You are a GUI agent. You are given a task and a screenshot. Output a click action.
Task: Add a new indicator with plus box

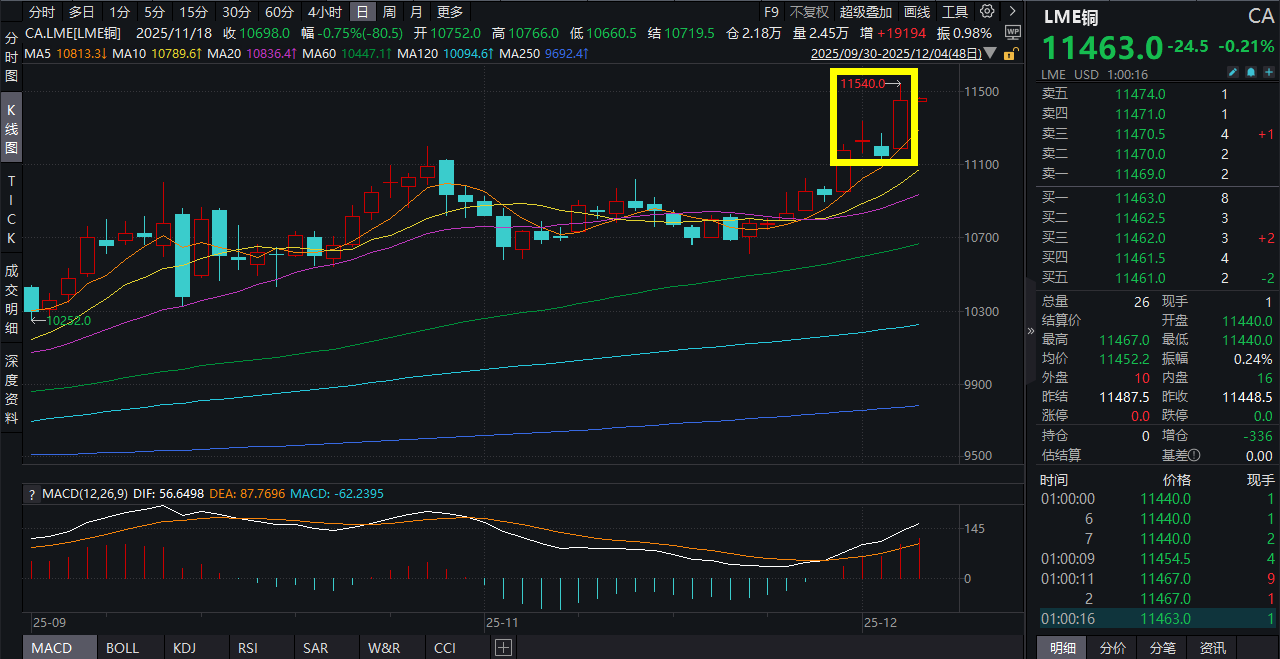[503, 648]
